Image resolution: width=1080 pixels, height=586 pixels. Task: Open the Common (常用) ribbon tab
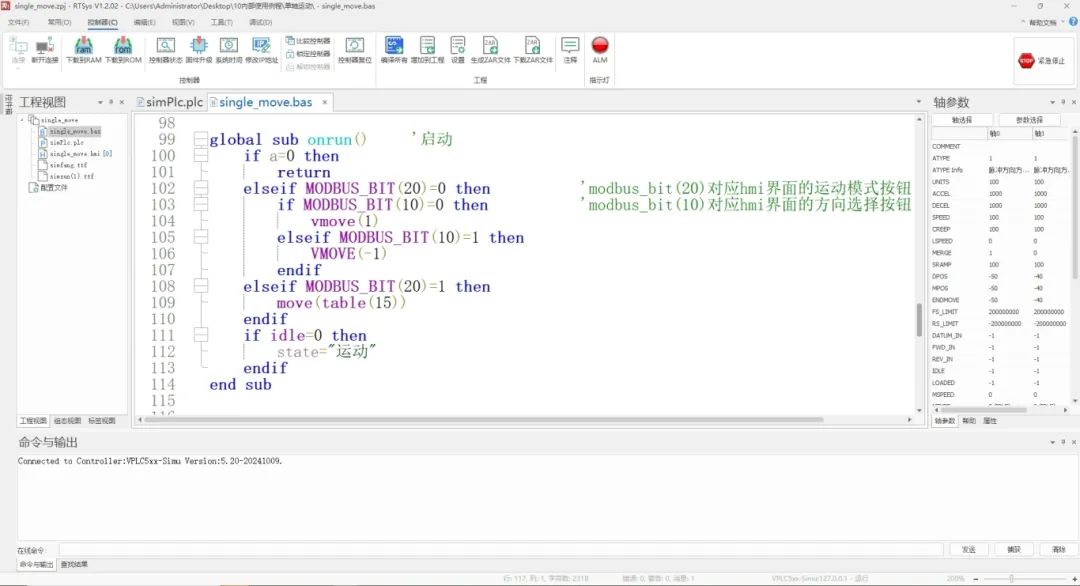click(59, 22)
